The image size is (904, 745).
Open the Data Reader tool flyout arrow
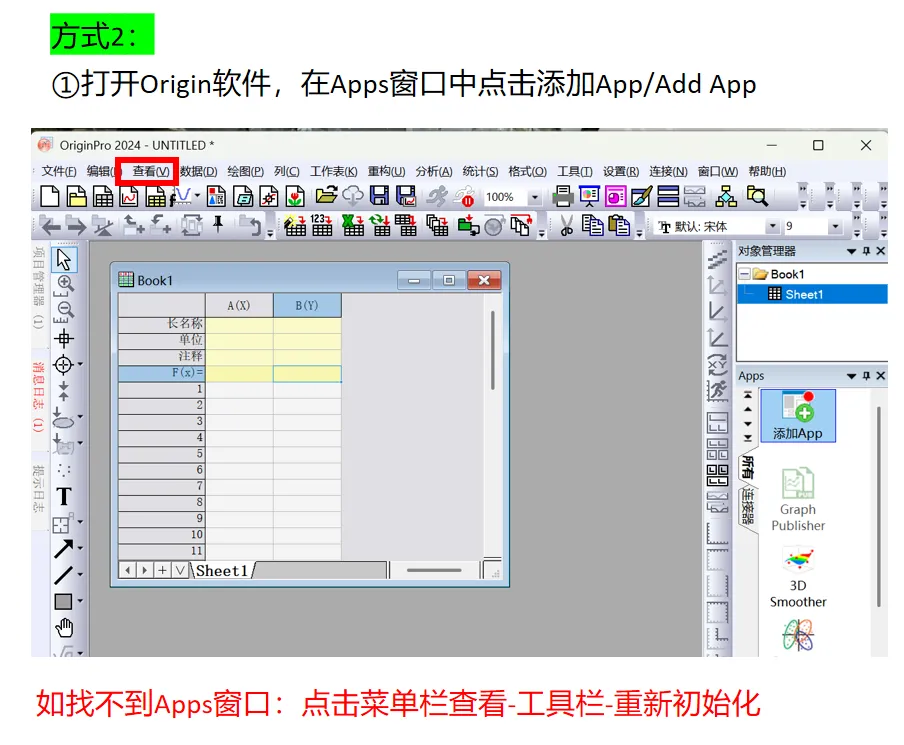tap(80, 364)
